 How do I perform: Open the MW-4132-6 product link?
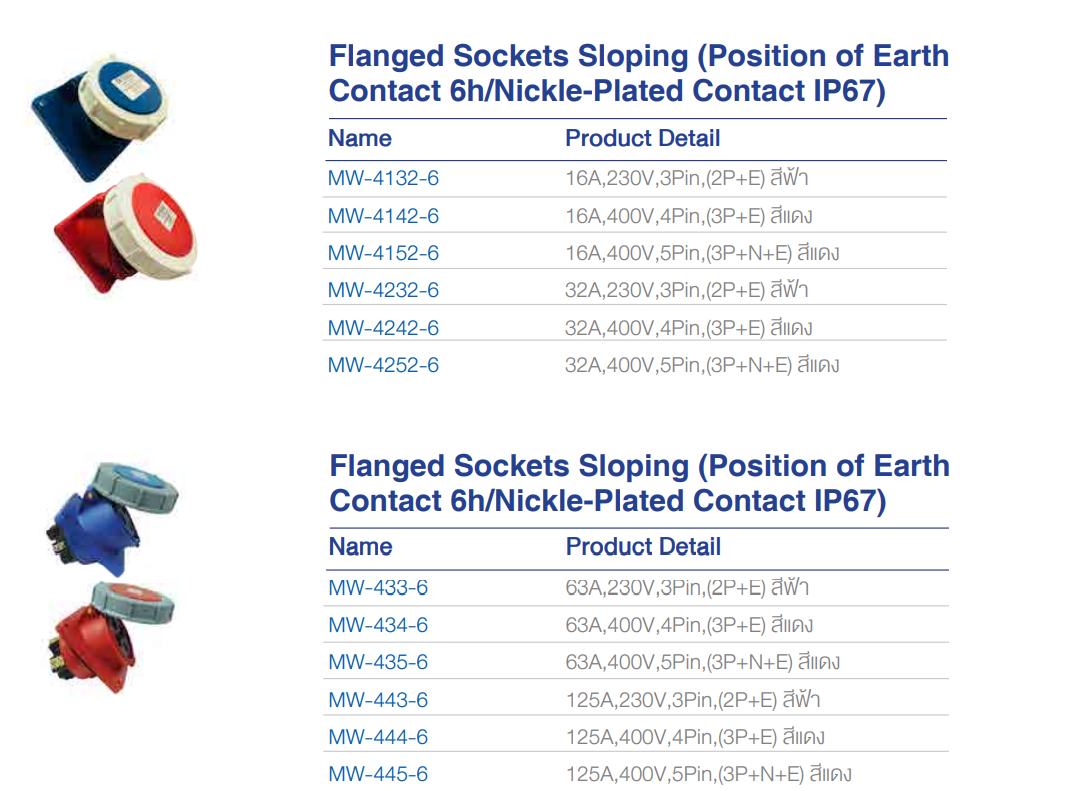pyautogui.click(x=383, y=179)
